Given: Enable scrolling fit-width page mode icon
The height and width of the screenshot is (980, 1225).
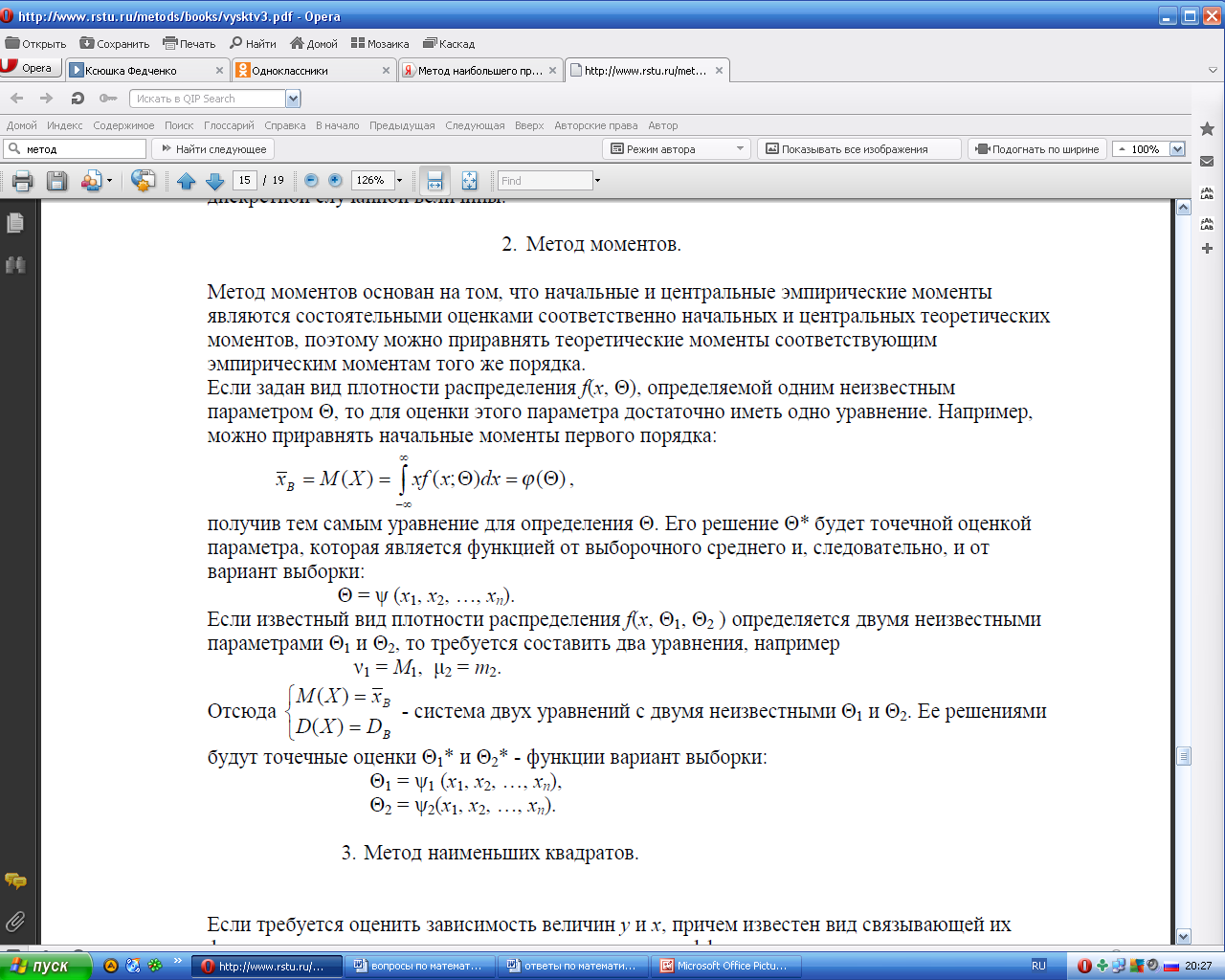Looking at the screenshot, I should click(434, 180).
